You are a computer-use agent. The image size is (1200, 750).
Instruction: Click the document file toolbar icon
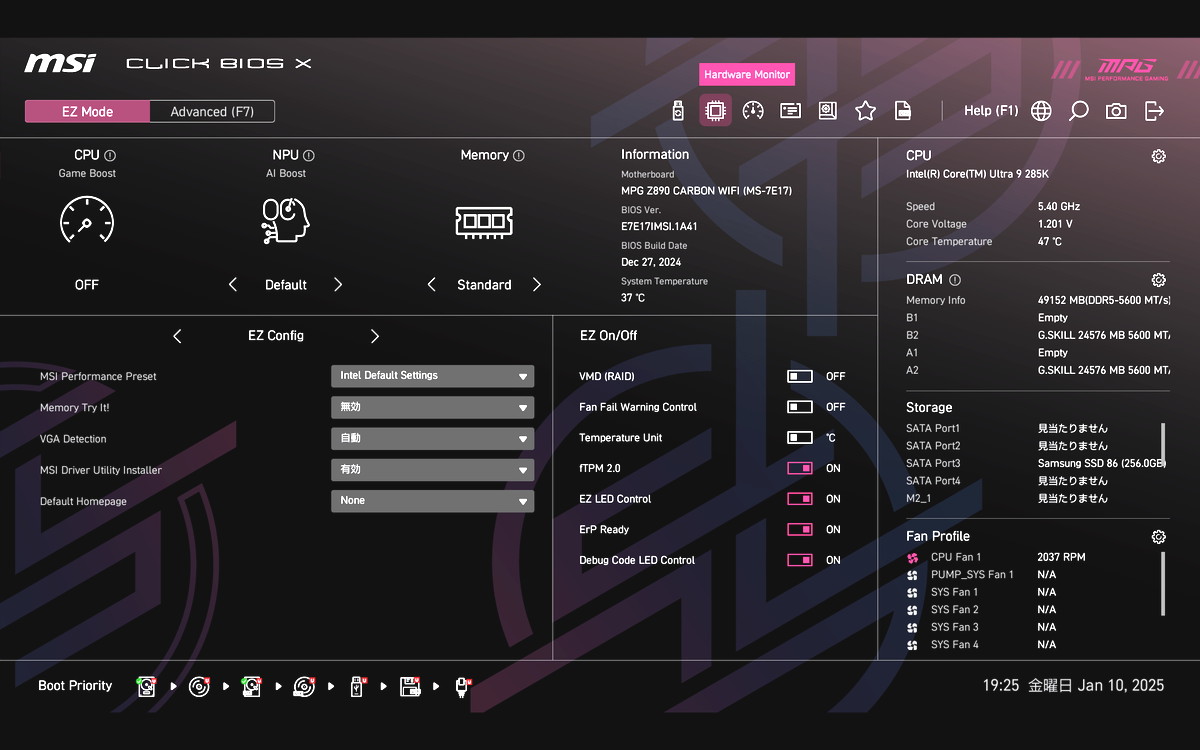tap(903, 111)
